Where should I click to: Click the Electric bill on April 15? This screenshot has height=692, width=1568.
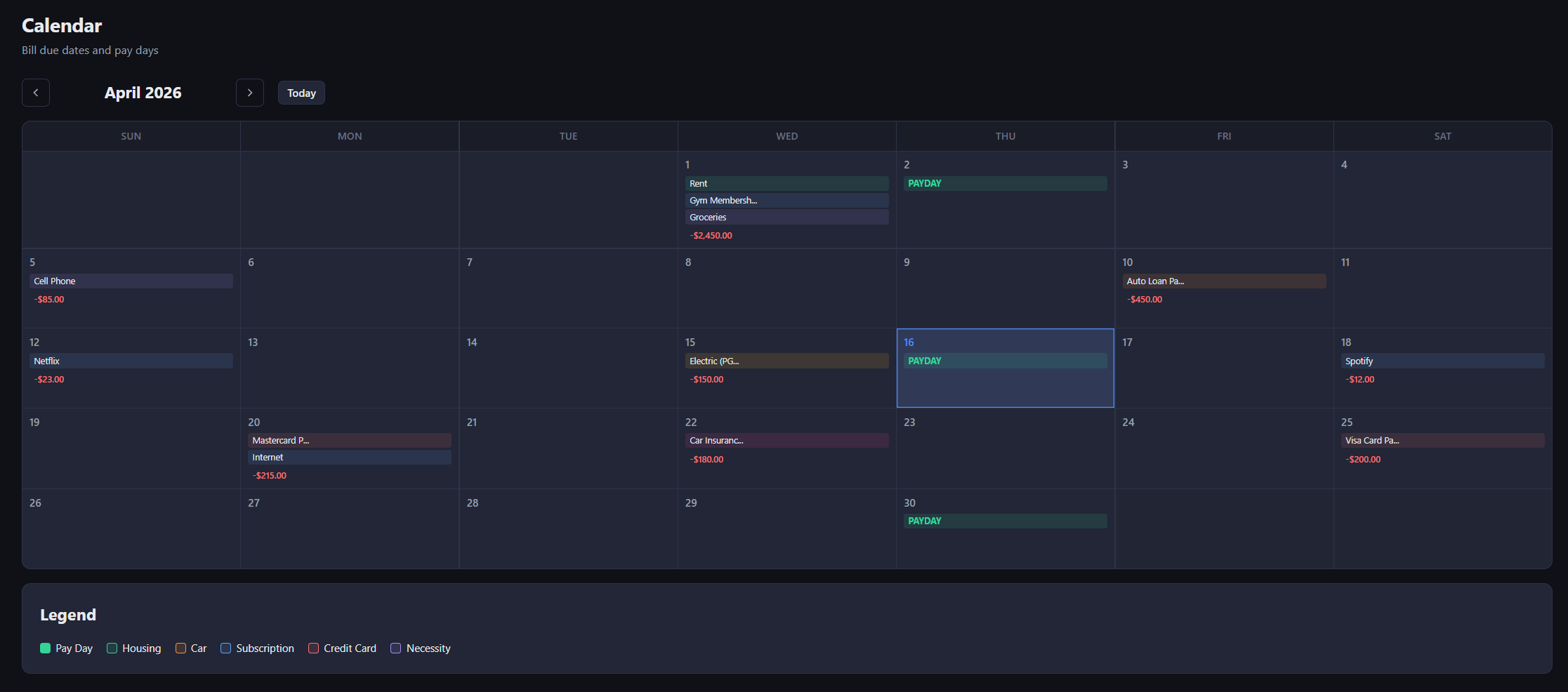pyautogui.click(x=786, y=361)
